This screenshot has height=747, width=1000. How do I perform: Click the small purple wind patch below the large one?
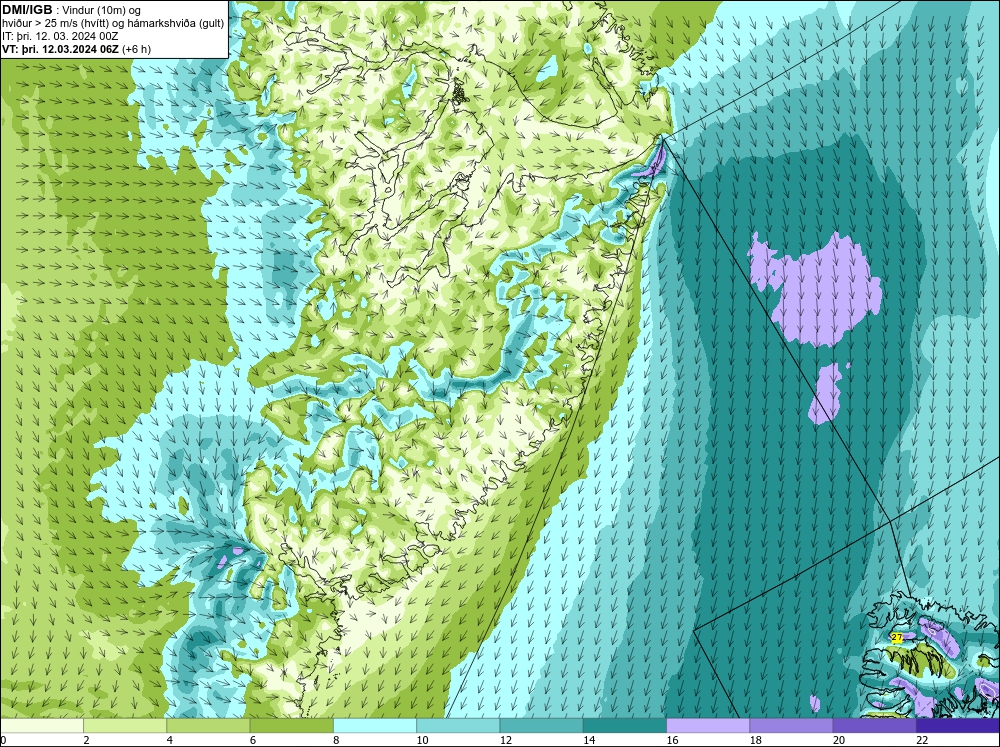coord(827,394)
